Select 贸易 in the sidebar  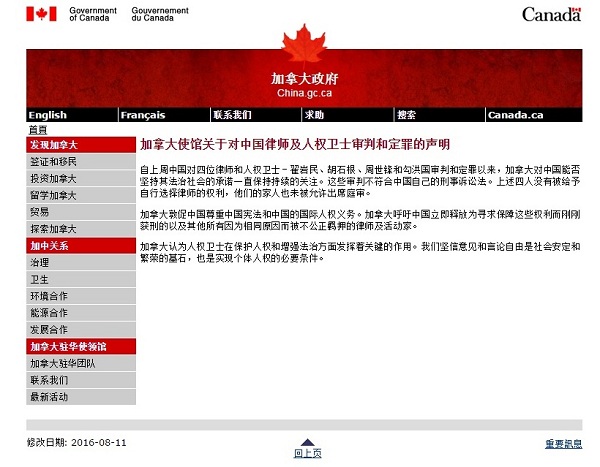[81, 212]
